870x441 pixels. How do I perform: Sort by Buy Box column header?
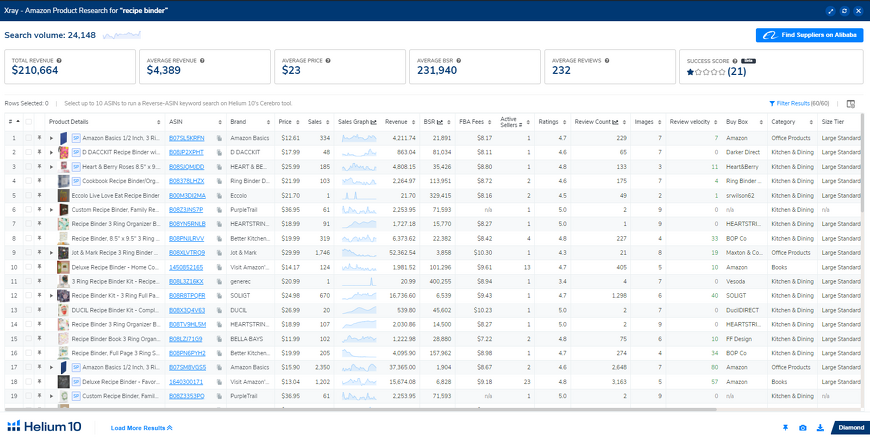745,121
